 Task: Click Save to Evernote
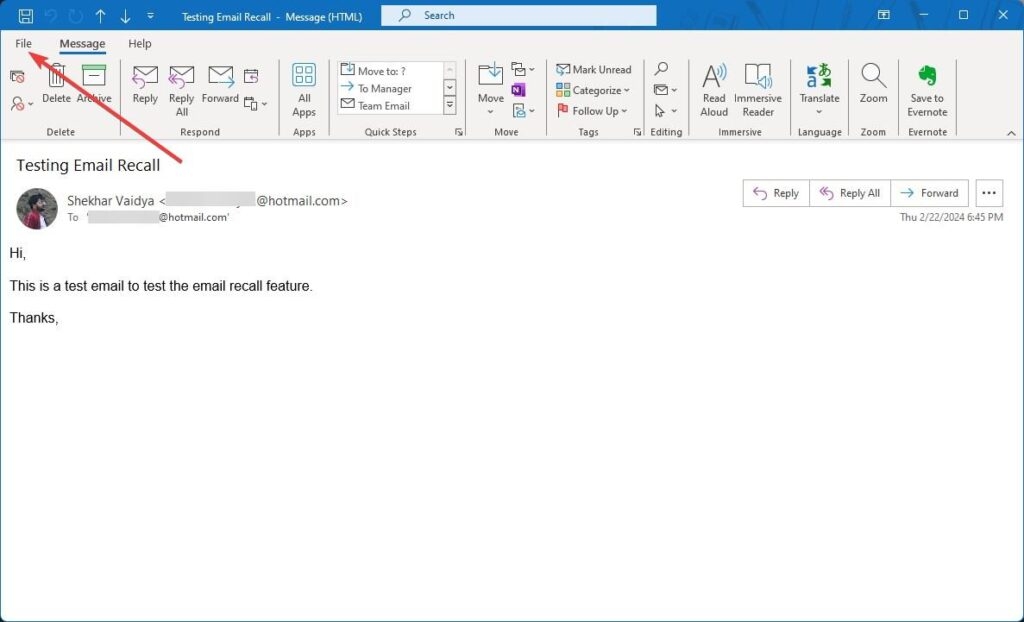(927, 90)
